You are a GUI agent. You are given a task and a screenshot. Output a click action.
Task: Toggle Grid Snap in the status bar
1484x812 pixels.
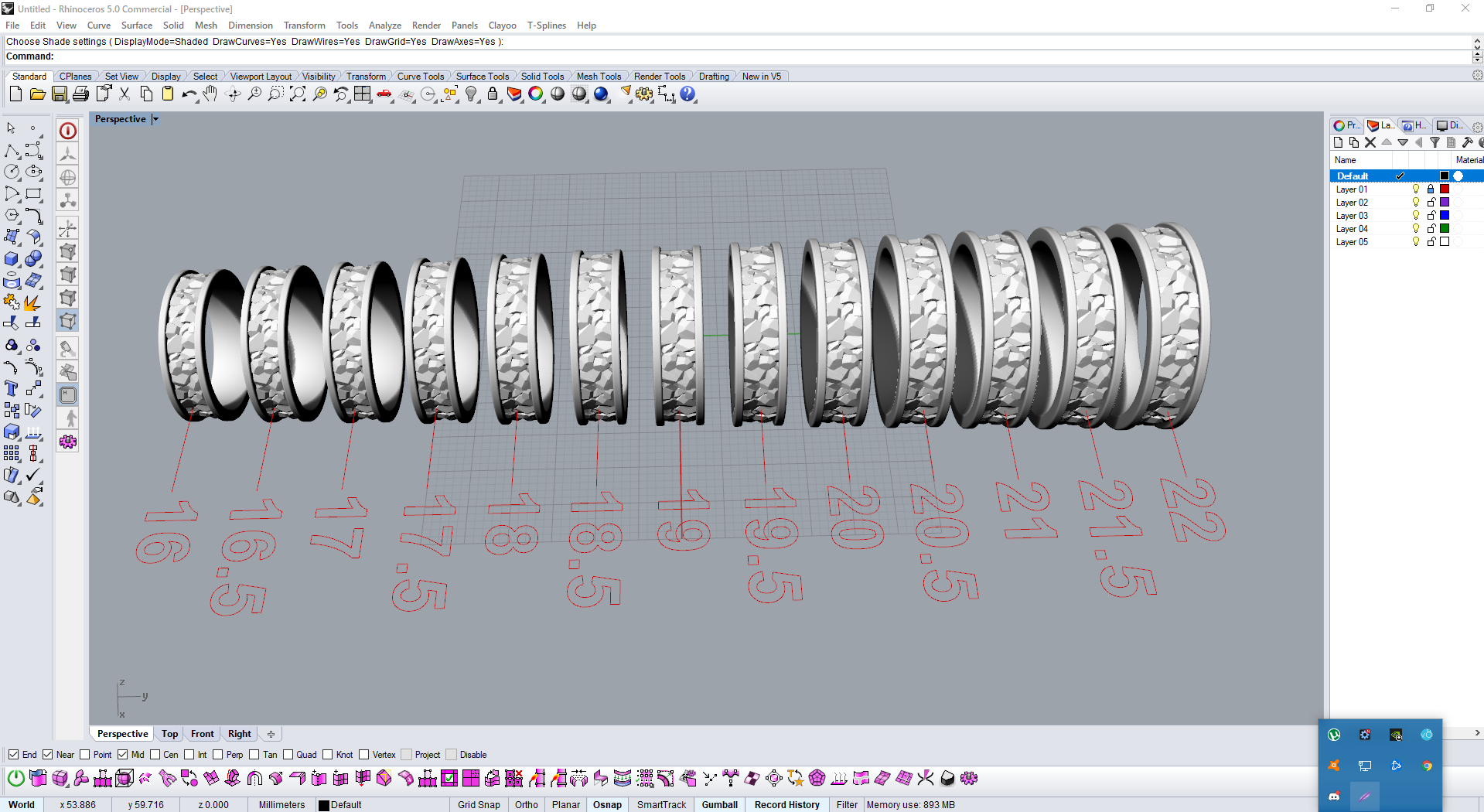(x=479, y=804)
